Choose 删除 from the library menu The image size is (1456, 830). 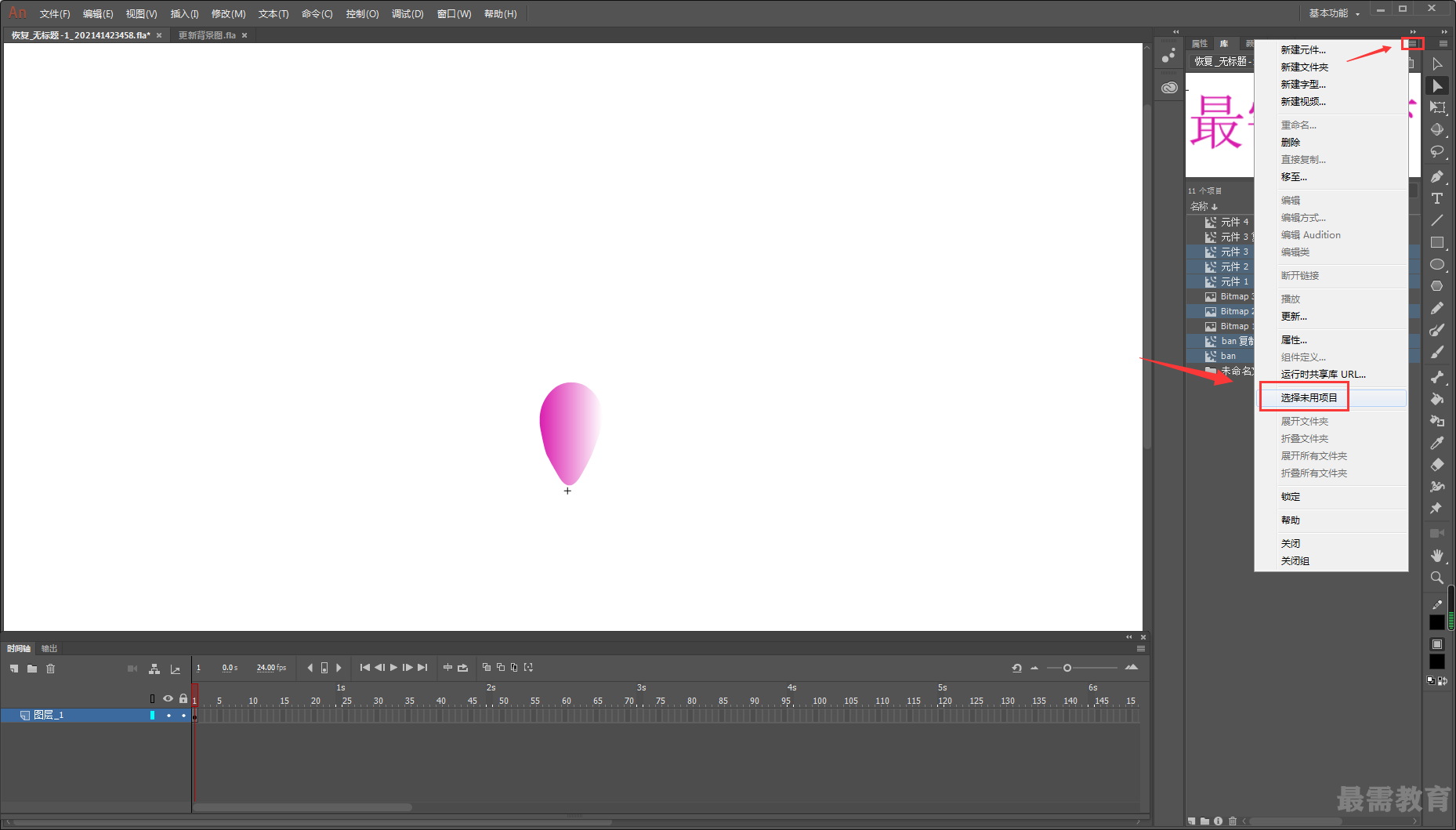[1291, 143]
